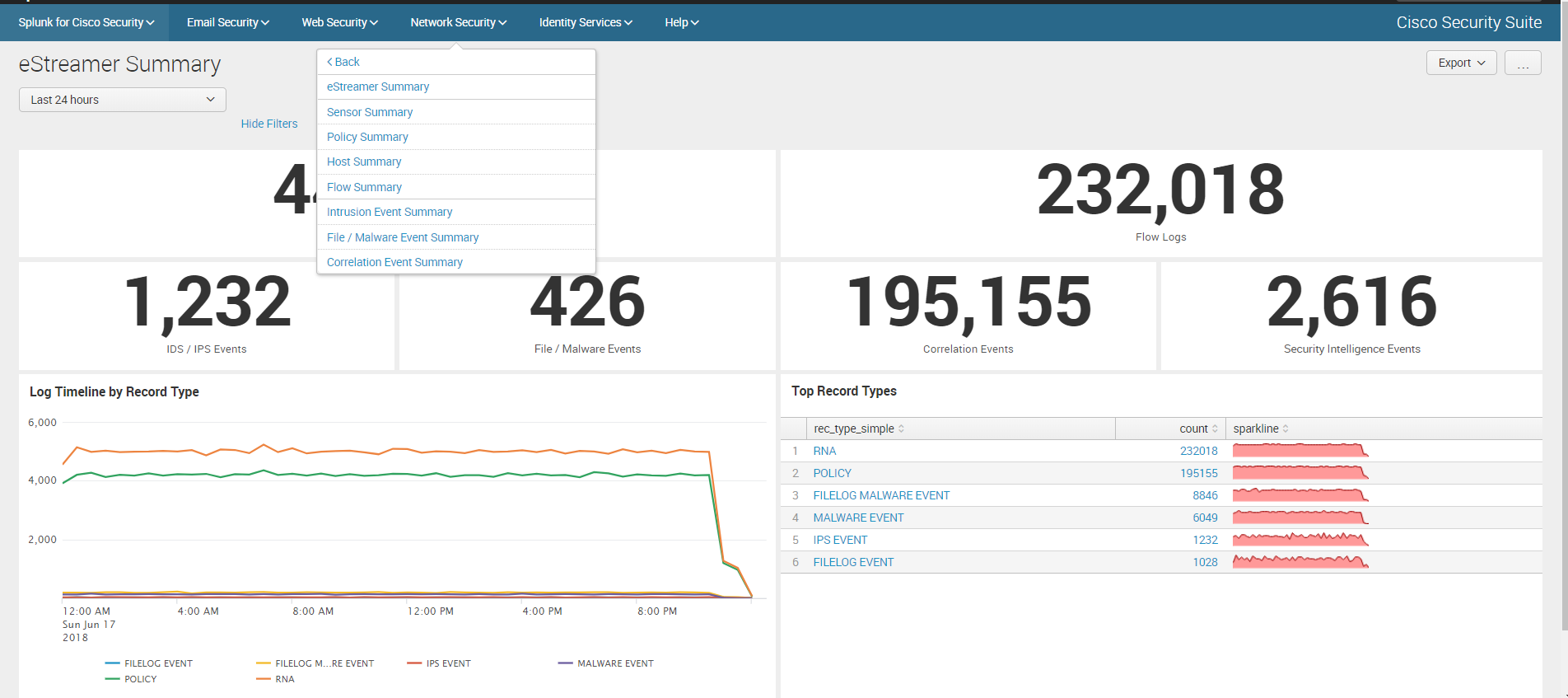The width and height of the screenshot is (1568, 698).
Task: Click count value 232018
Action: click(x=1198, y=451)
